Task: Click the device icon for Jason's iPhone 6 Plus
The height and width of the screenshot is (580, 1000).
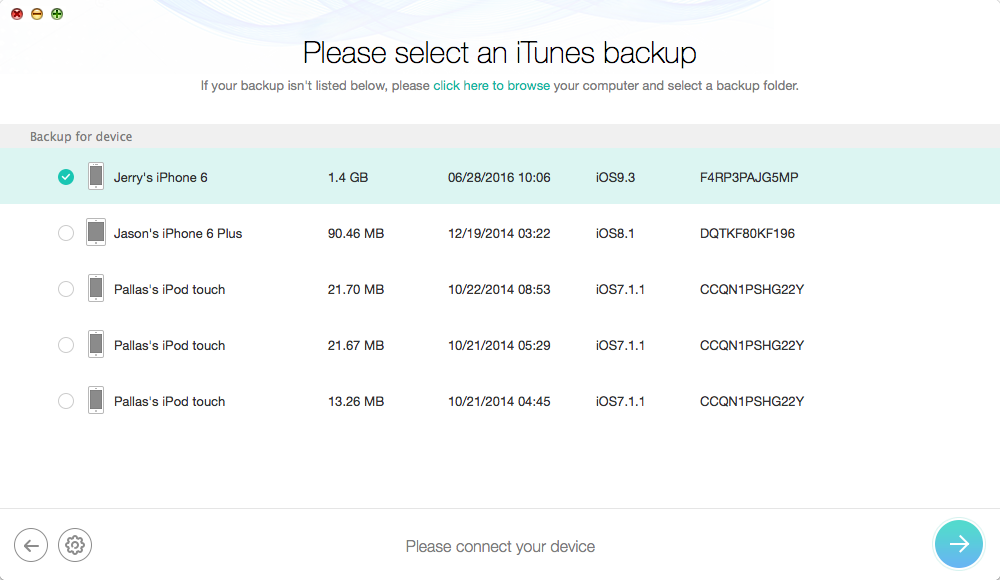Action: 96,232
